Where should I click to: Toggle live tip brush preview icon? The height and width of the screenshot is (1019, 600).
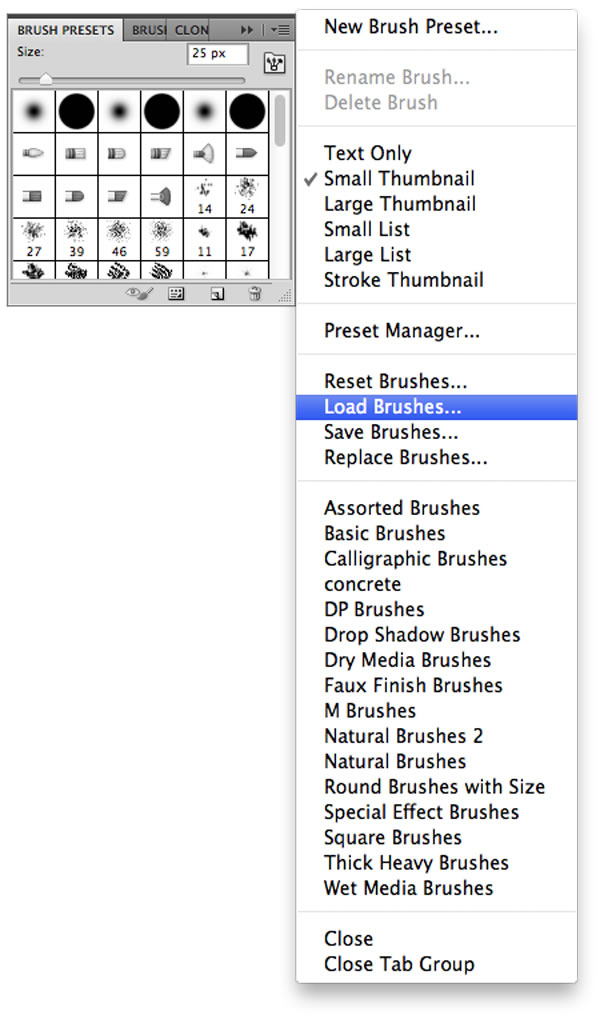139,294
